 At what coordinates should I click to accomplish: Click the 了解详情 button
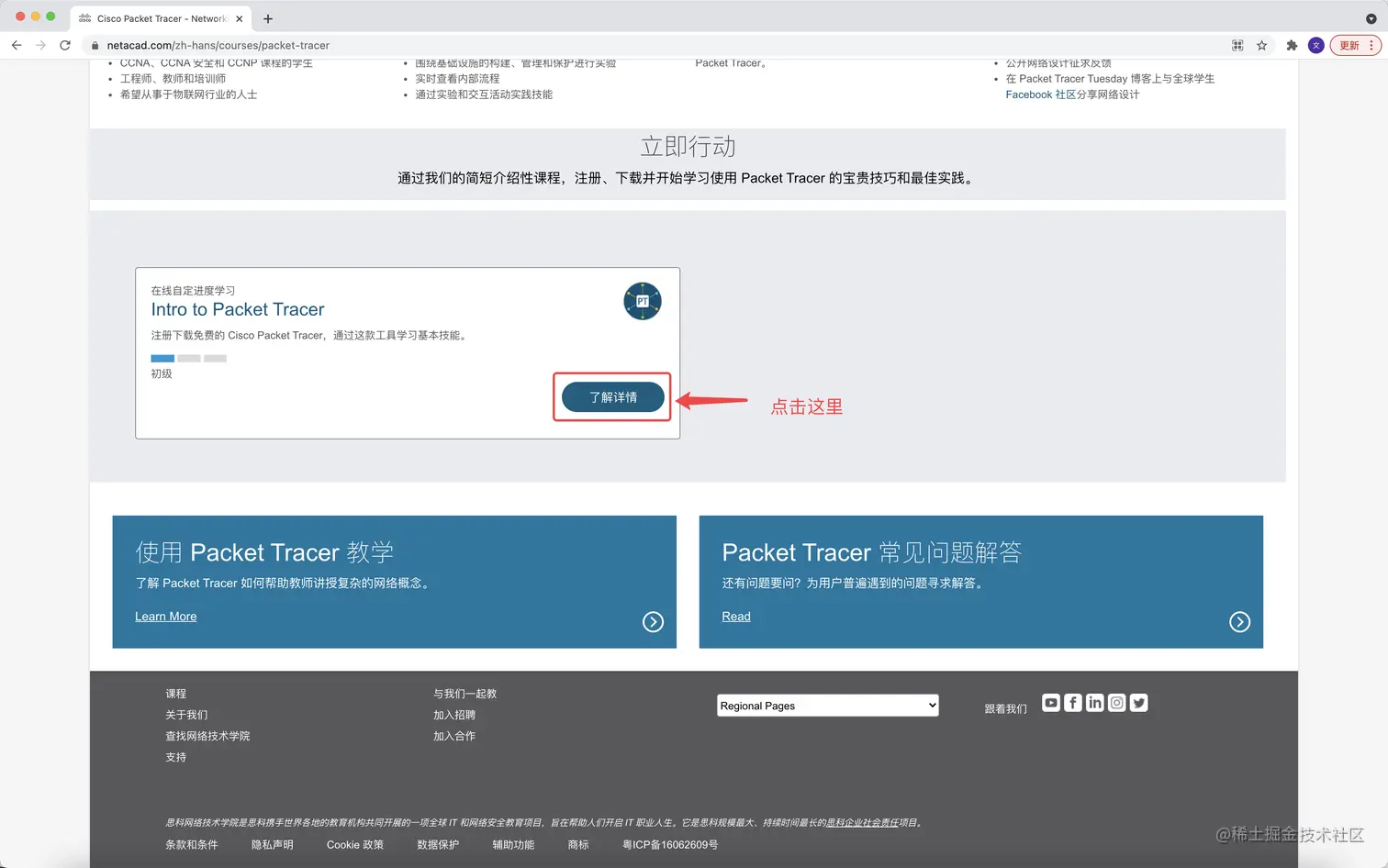coord(613,397)
